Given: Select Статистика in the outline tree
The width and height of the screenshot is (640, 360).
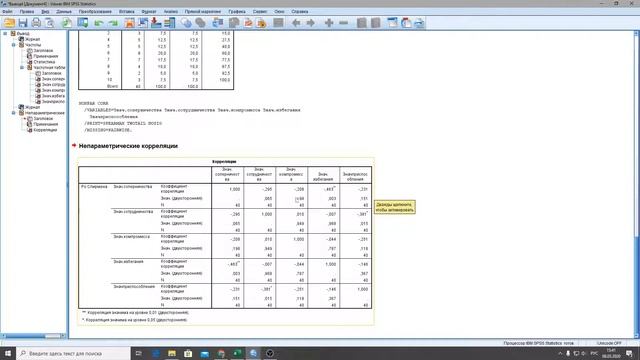Looking at the screenshot, I should (44, 62).
